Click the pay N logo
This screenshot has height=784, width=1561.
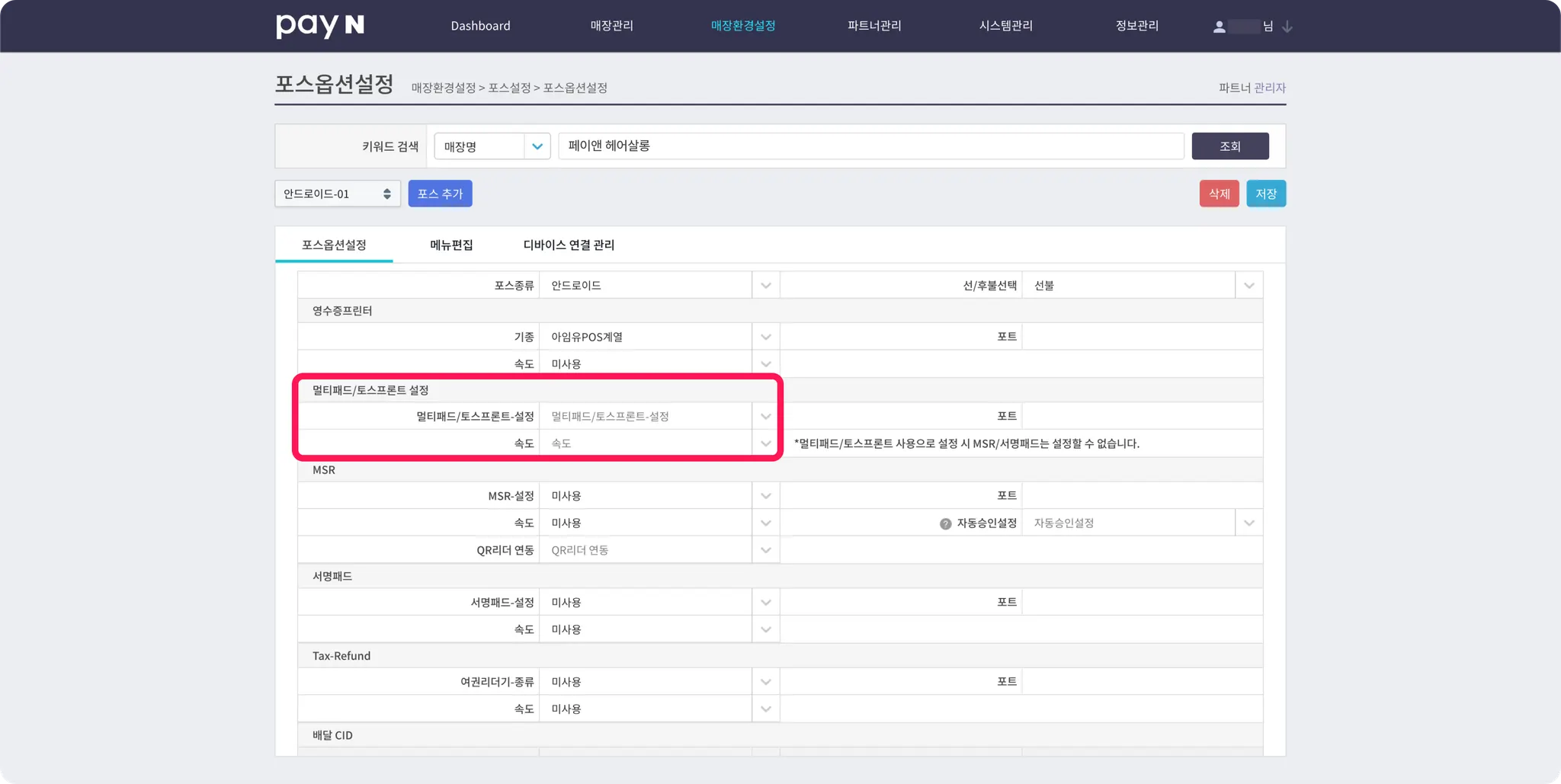[320, 26]
